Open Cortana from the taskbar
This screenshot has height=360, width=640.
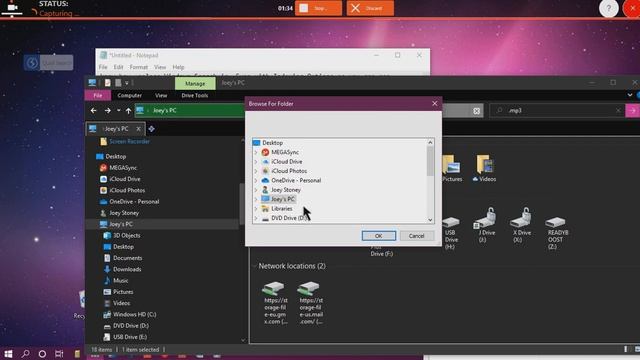[x=42, y=353]
